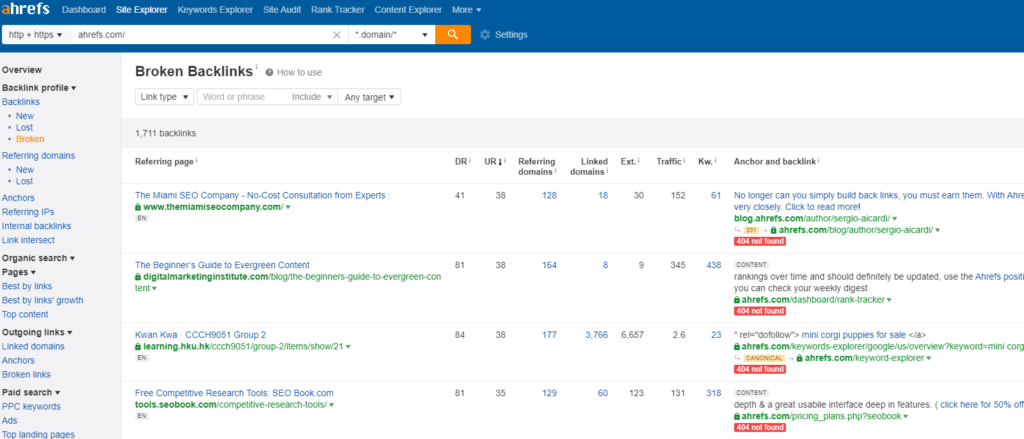This screenshot has width=1024, height=439.
Task: Click the info icon on the Kw. header
Action: [x=716, y=161]
